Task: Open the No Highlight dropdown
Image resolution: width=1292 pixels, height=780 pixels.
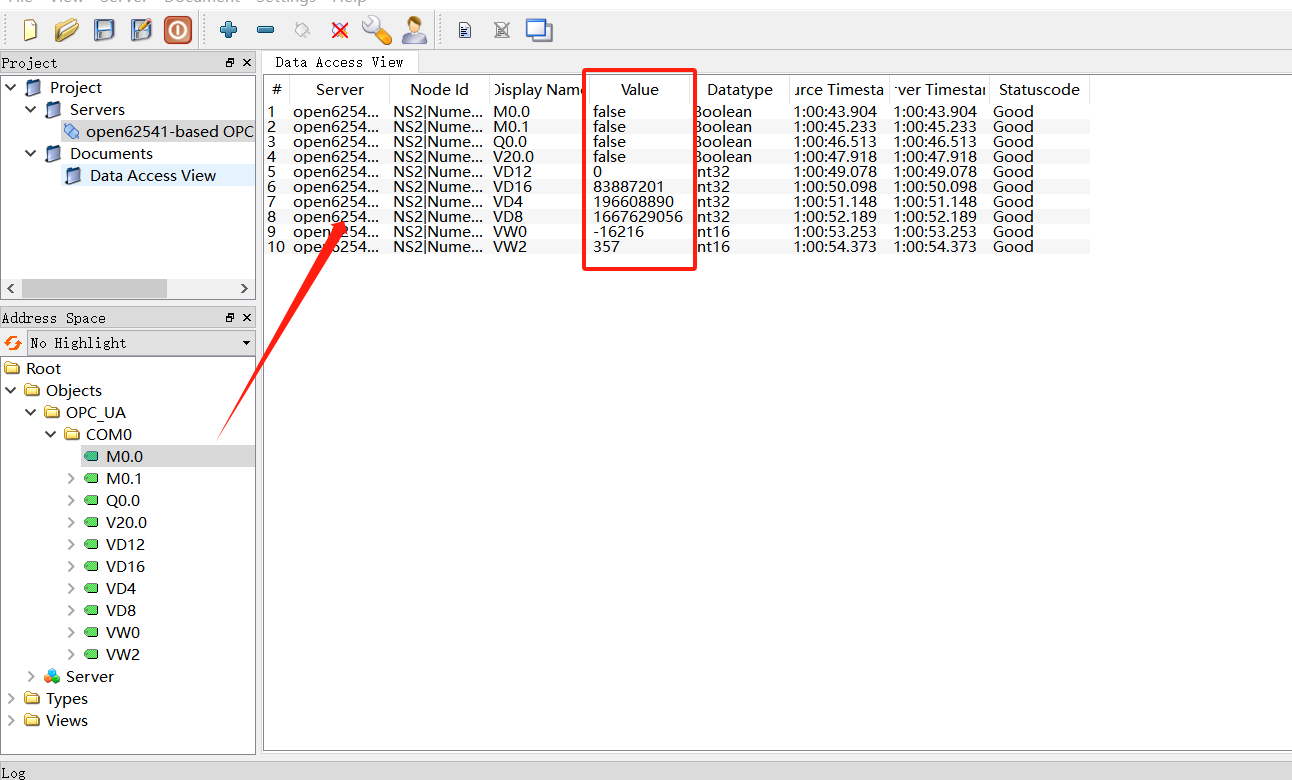Action: (x=140, y=343)
